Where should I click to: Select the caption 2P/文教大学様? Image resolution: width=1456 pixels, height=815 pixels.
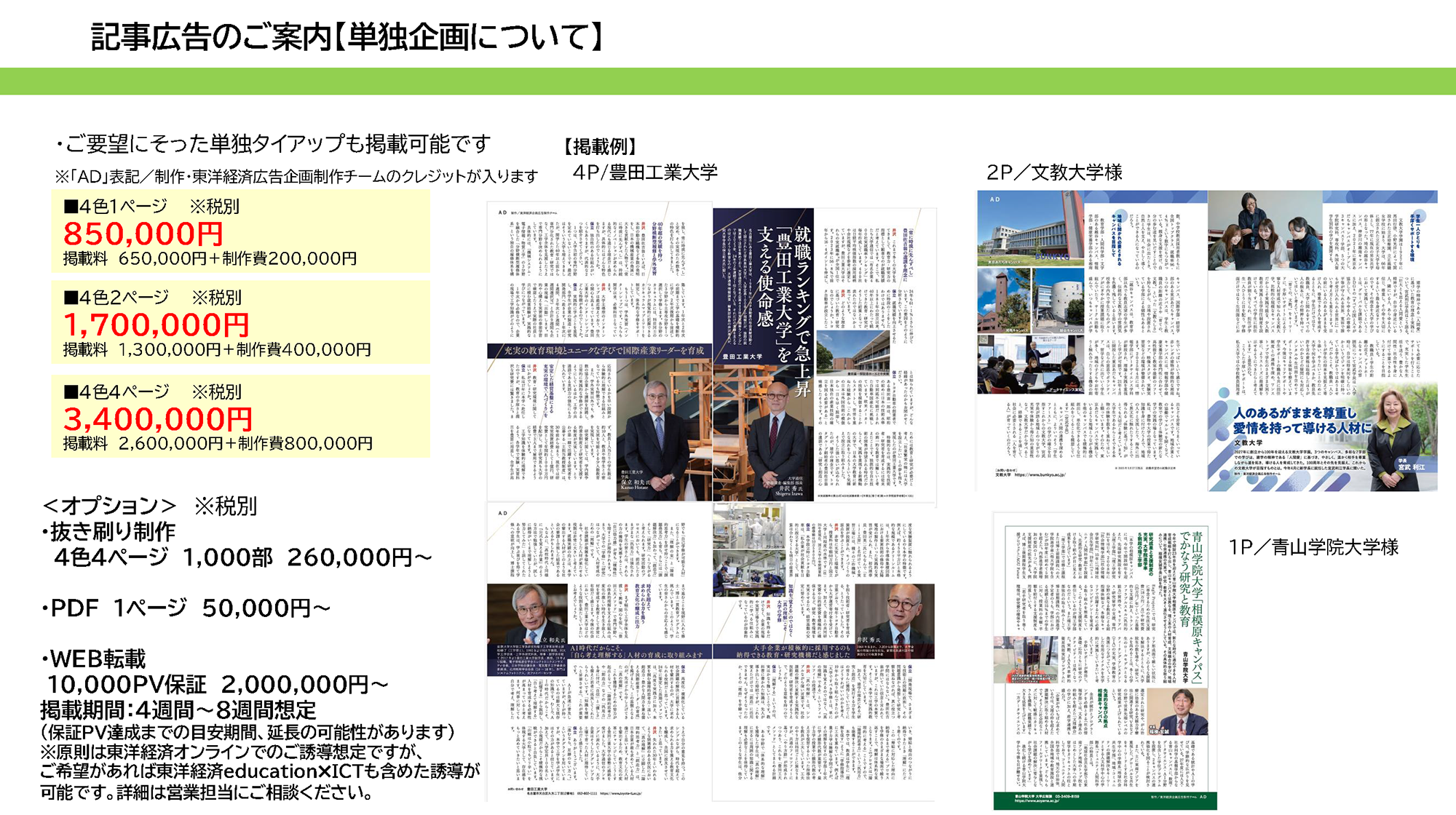point(1054,172)
